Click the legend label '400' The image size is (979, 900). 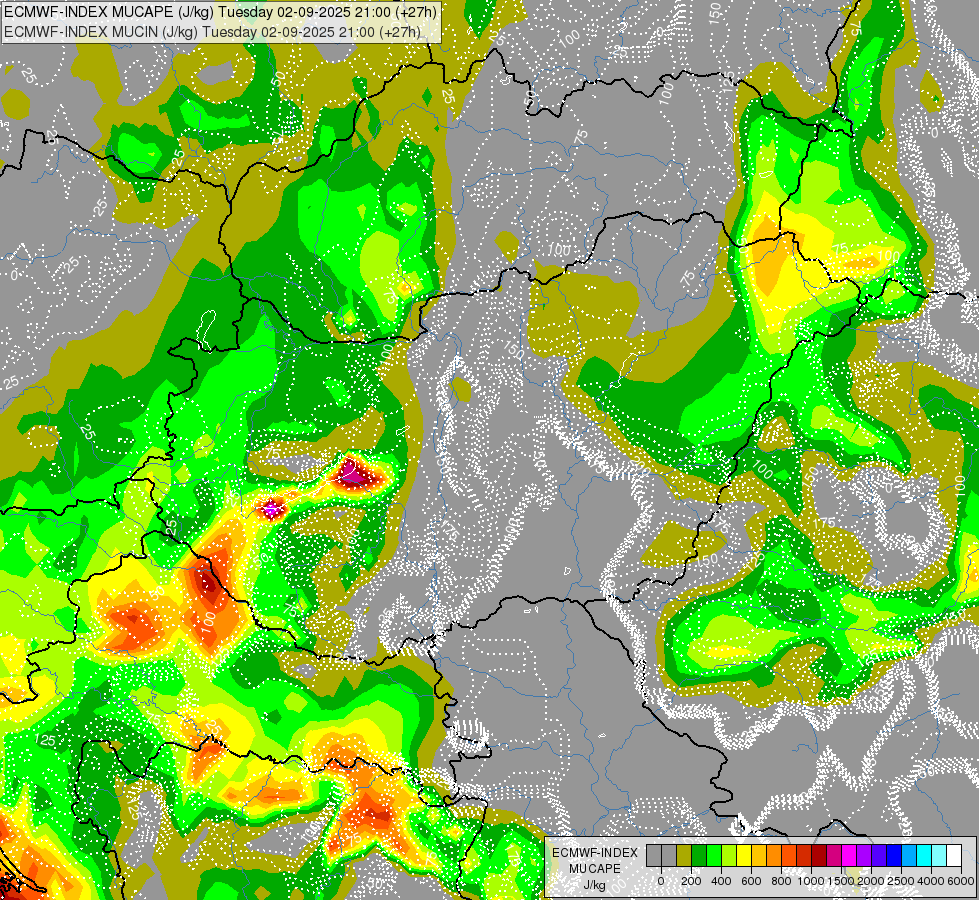point(721,881)
